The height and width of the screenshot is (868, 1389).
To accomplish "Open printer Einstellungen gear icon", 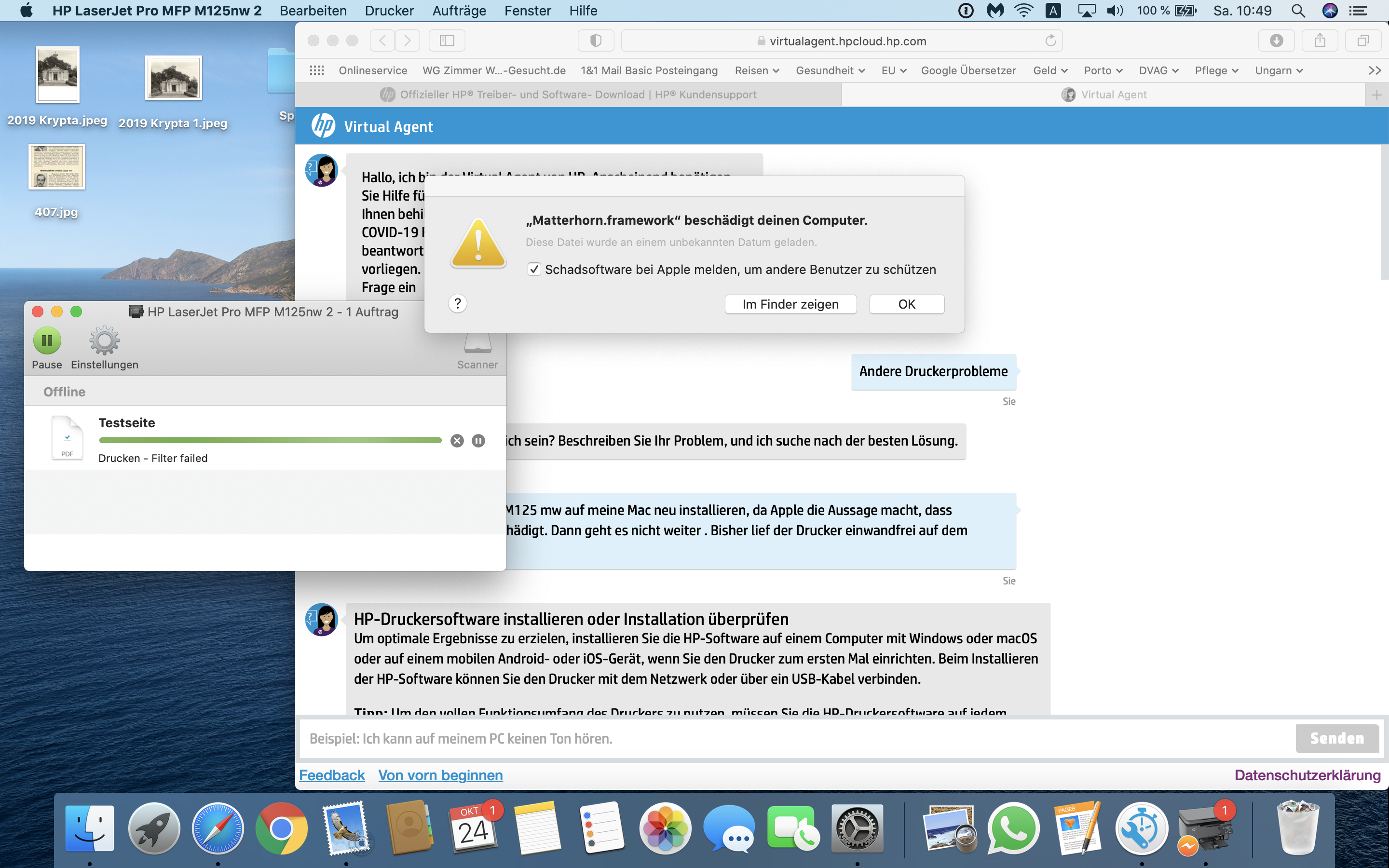I will click(x=105, y=340).
